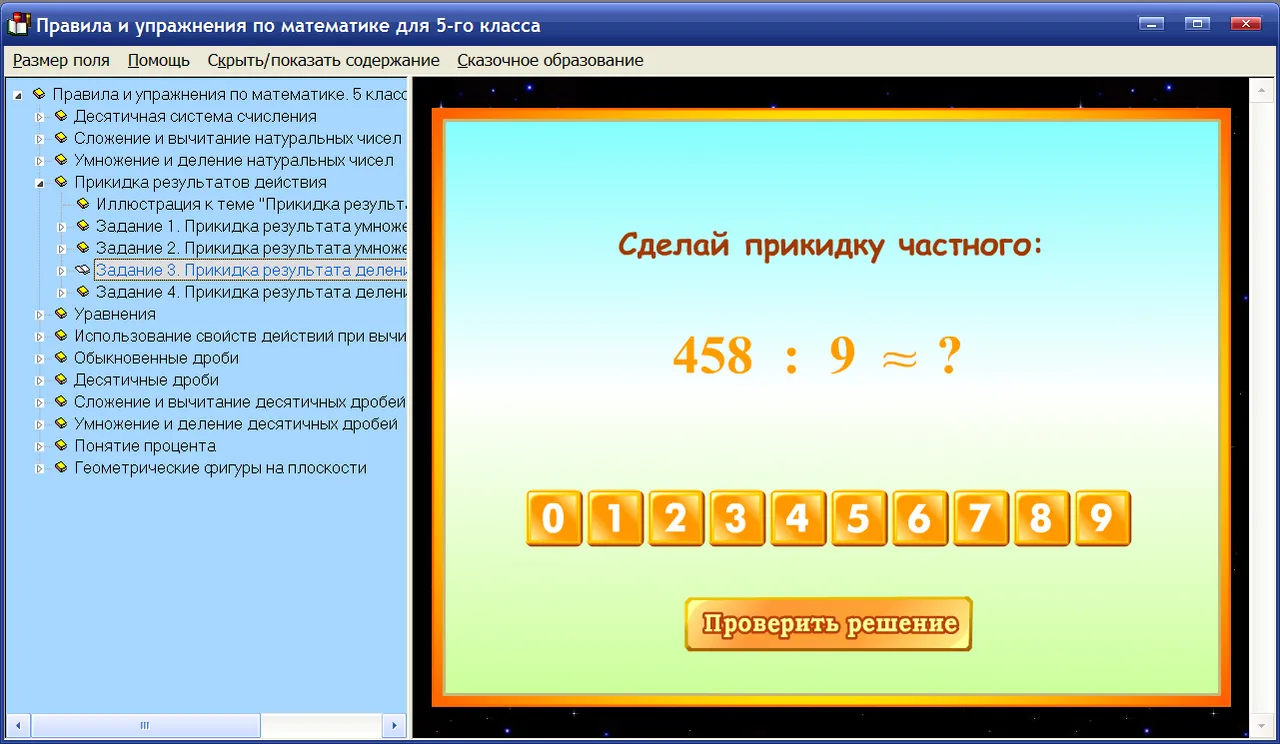Select Задание 3 Прикидка результата деления
1280x744 pixels.
coord(251,270)
